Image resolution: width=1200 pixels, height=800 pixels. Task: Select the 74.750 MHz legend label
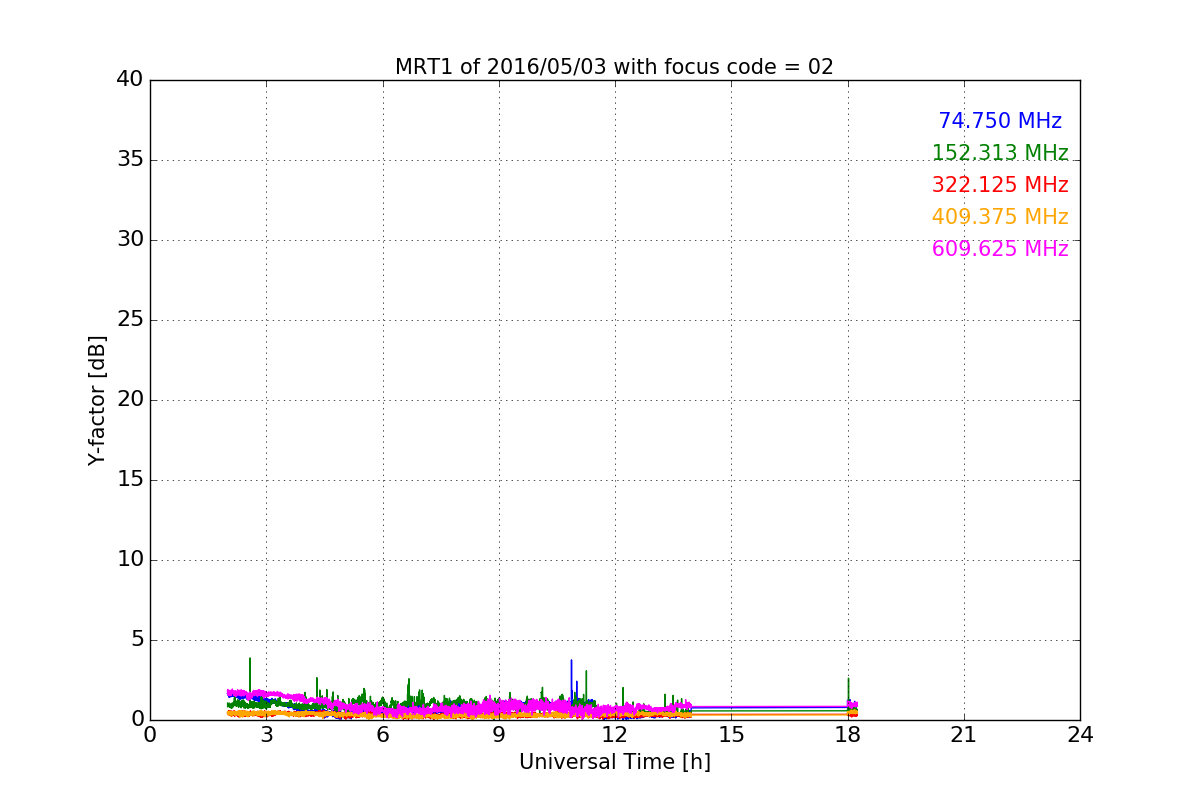tap(1000, 121)
